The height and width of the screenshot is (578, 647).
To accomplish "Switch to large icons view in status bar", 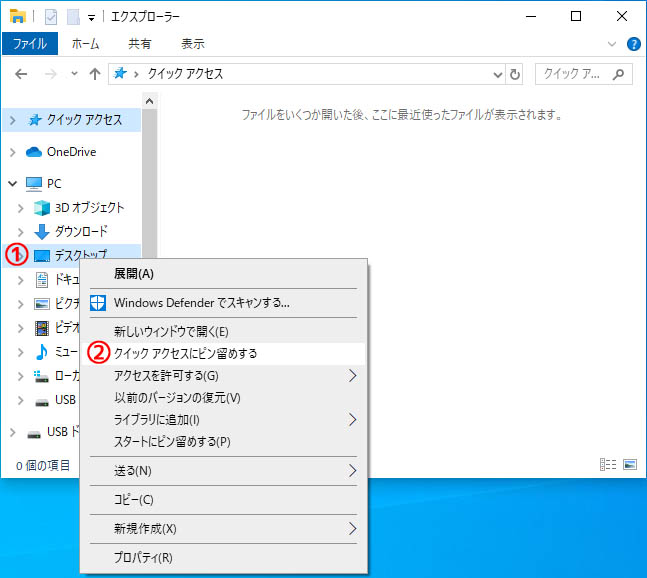I will (630, 465).
